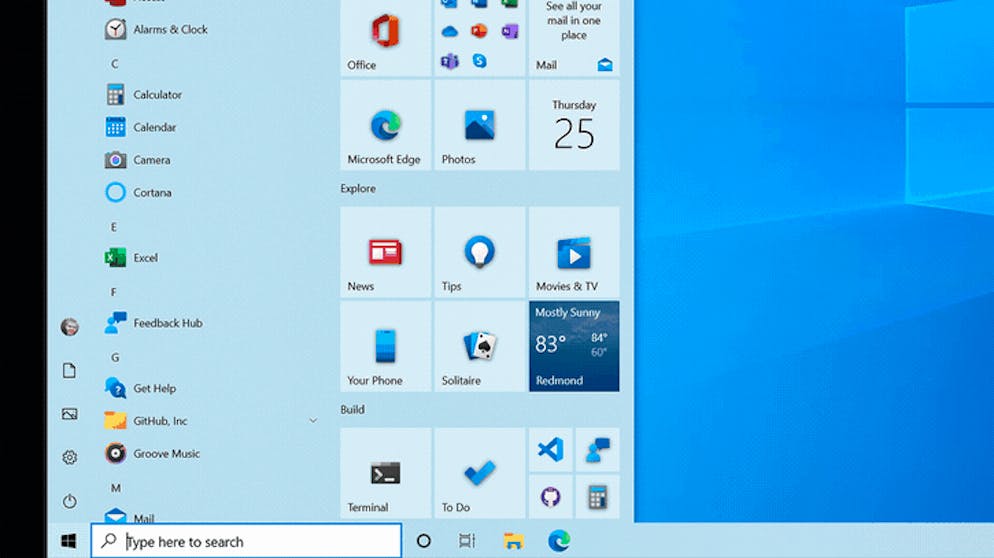994x558 pixels.
Task: Open the small Visual Studio Code tile
Action: tap(551, 450)
